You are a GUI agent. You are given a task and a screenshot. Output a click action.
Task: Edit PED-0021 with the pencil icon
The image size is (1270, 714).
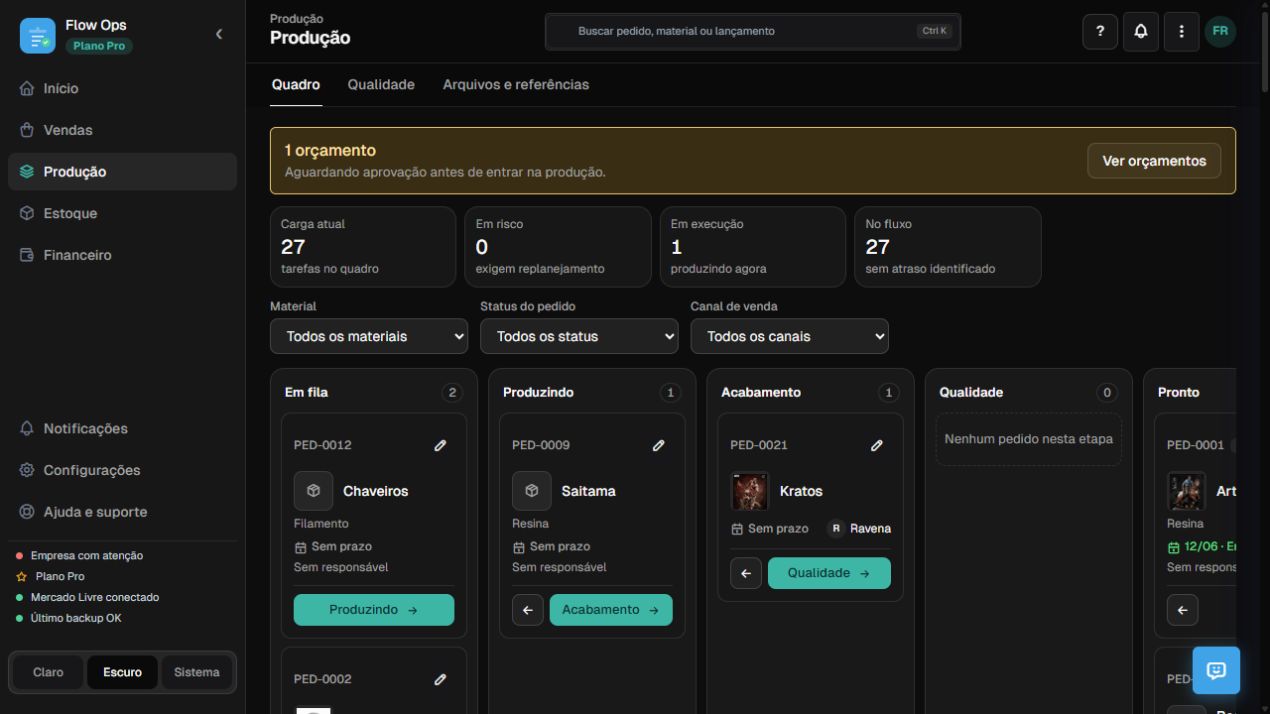coord(876,445)
